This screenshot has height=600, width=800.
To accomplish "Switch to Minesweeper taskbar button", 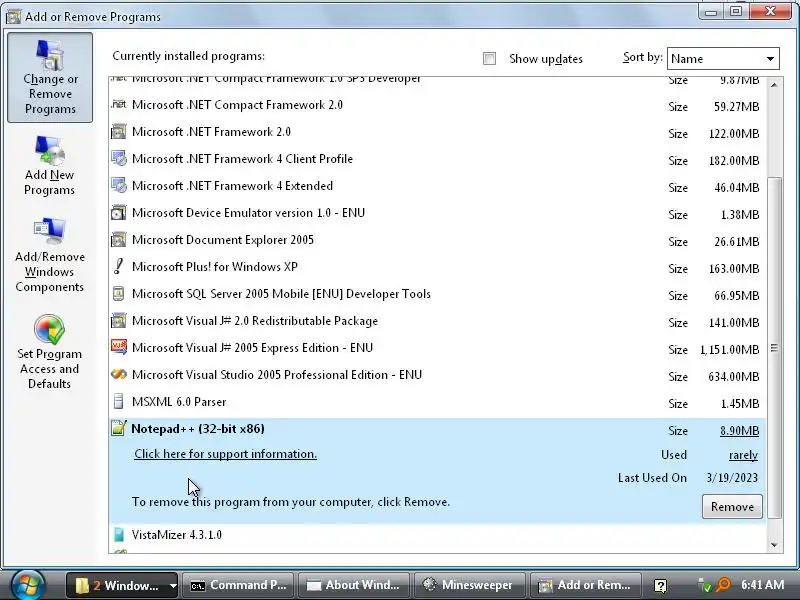I will (470, 585).
